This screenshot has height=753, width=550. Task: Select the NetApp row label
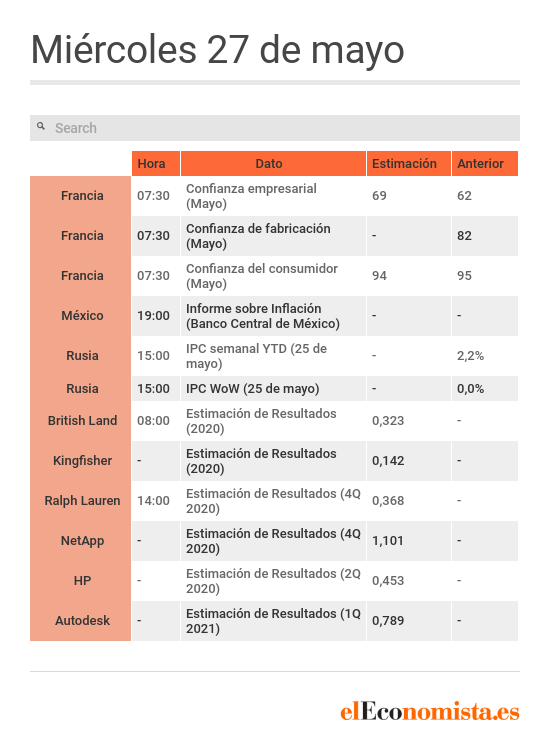(82, 541)
